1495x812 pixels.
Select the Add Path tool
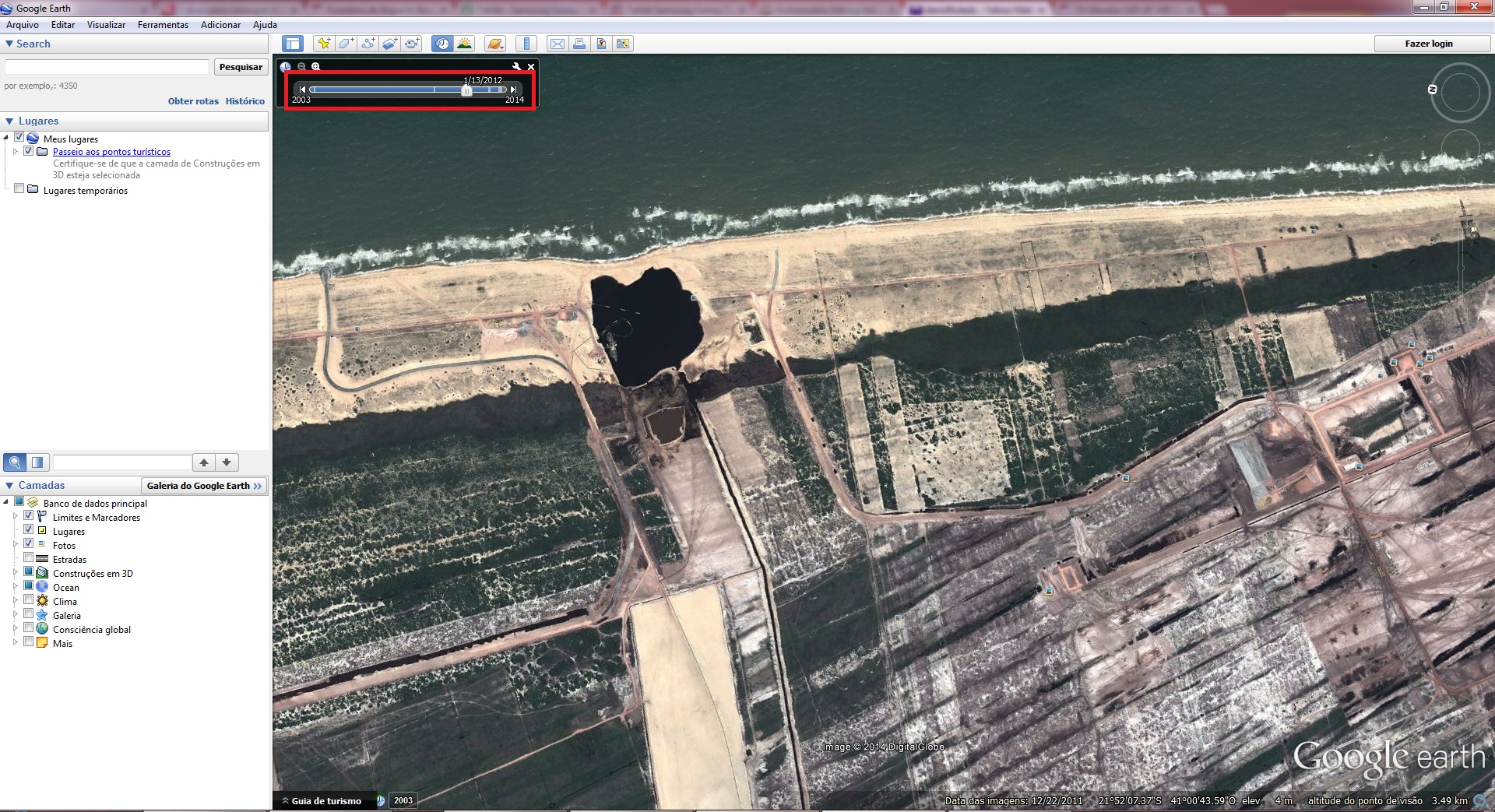coord(368,44)
